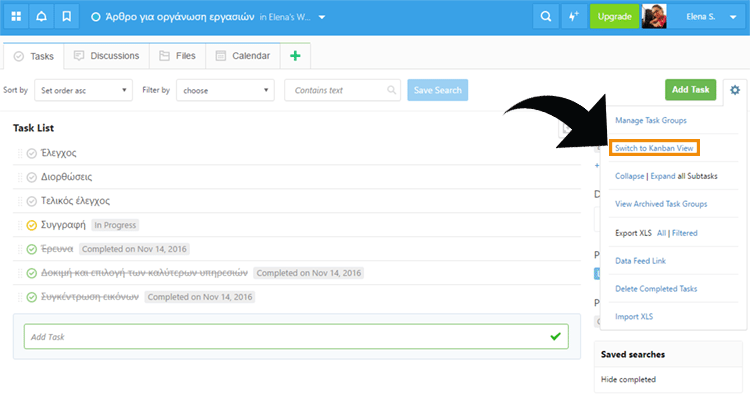750x397 pixels.
Task: Switch to the Discussions tab
Action: [106, 56]
